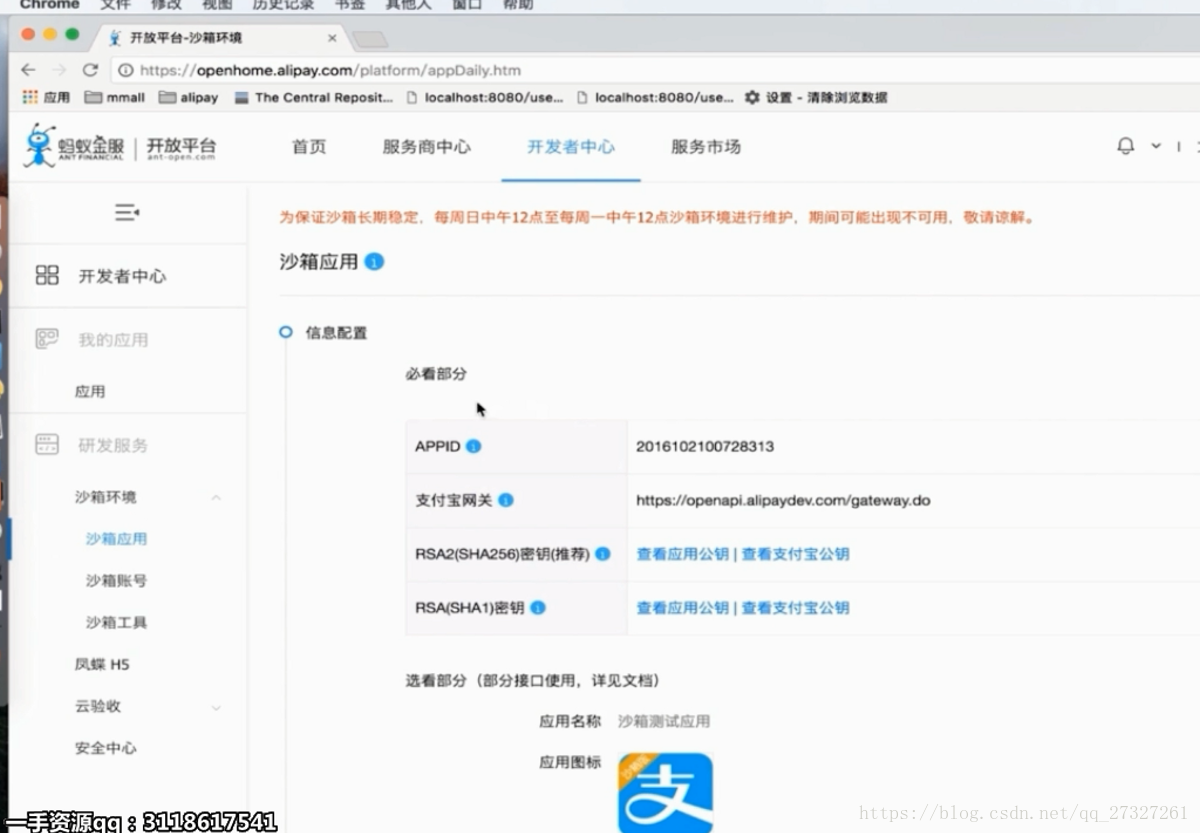The image size is (1200, 833).
Task: Open the notifications bell icon
Action: coord(1125,146)
